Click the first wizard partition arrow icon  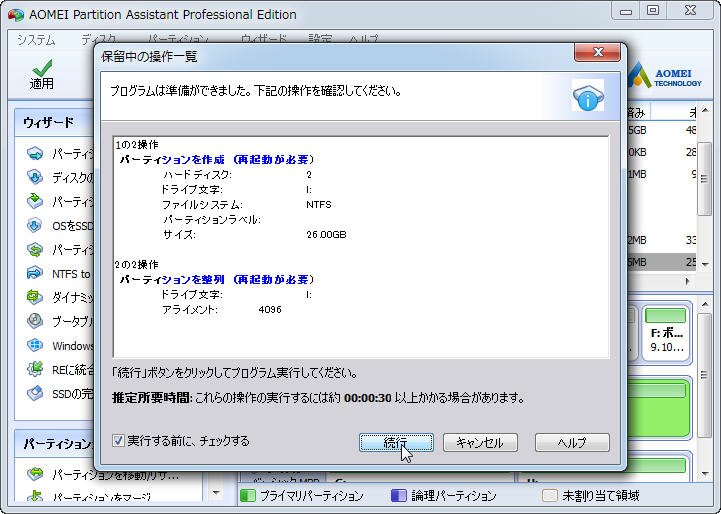click(35, 153)
